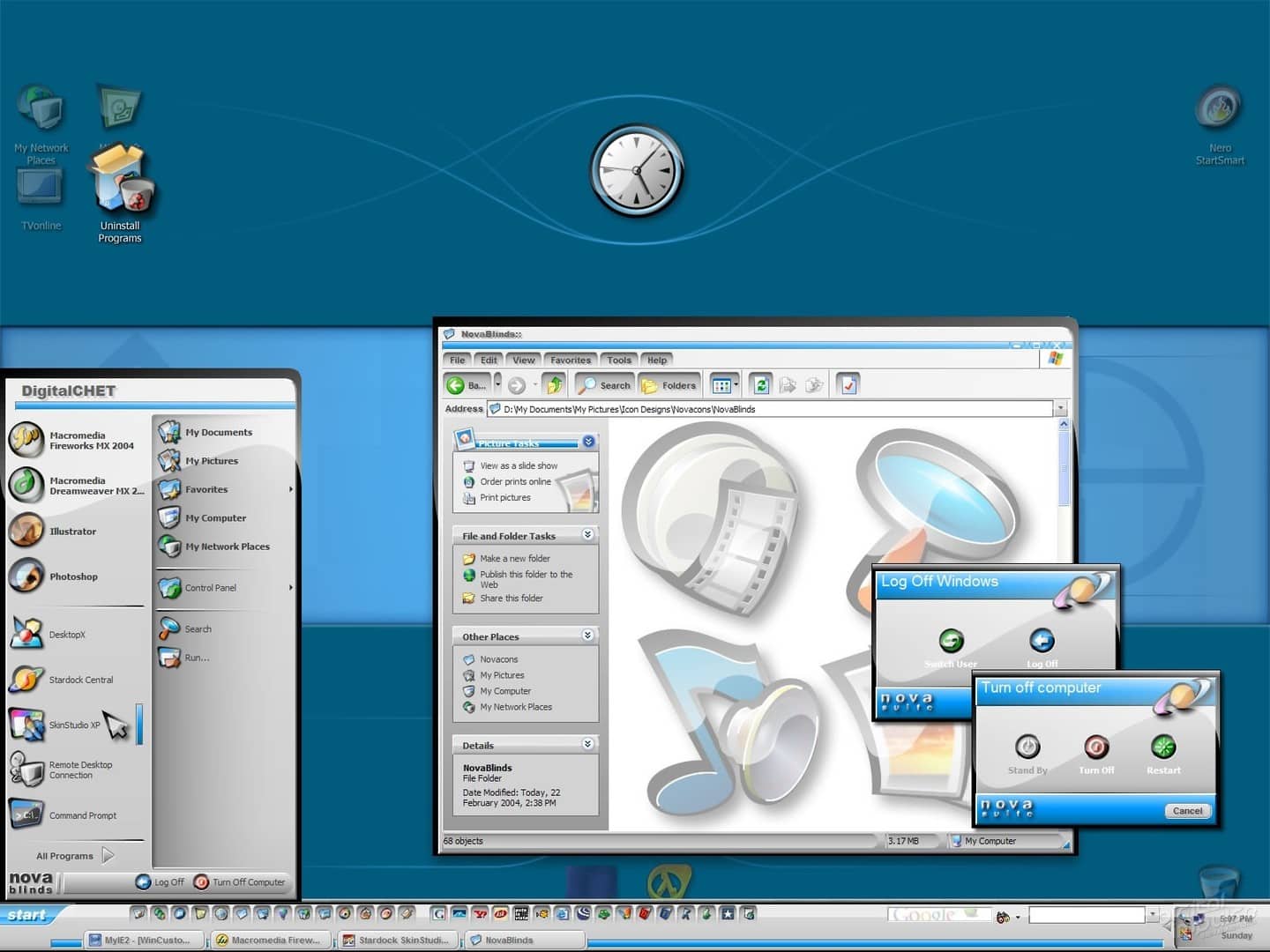Toggle the Folders sidebar pane
This screenshot has width=1270, height=952.
669,384
